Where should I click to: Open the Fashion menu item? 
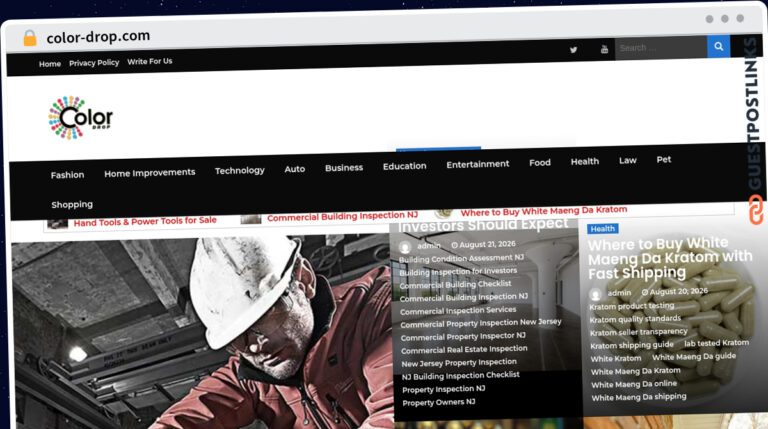coord(68,175)
